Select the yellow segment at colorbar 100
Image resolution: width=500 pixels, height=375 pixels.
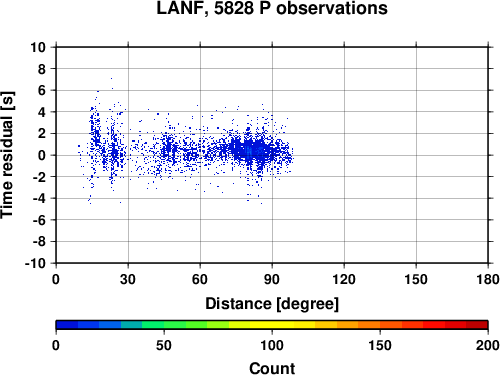coord(272,325)
